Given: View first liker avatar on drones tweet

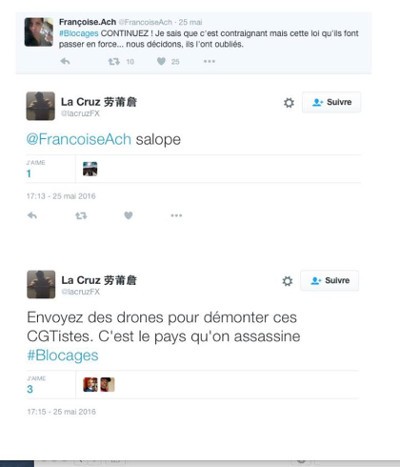Looking at the screenshot, I should (90, 385).
